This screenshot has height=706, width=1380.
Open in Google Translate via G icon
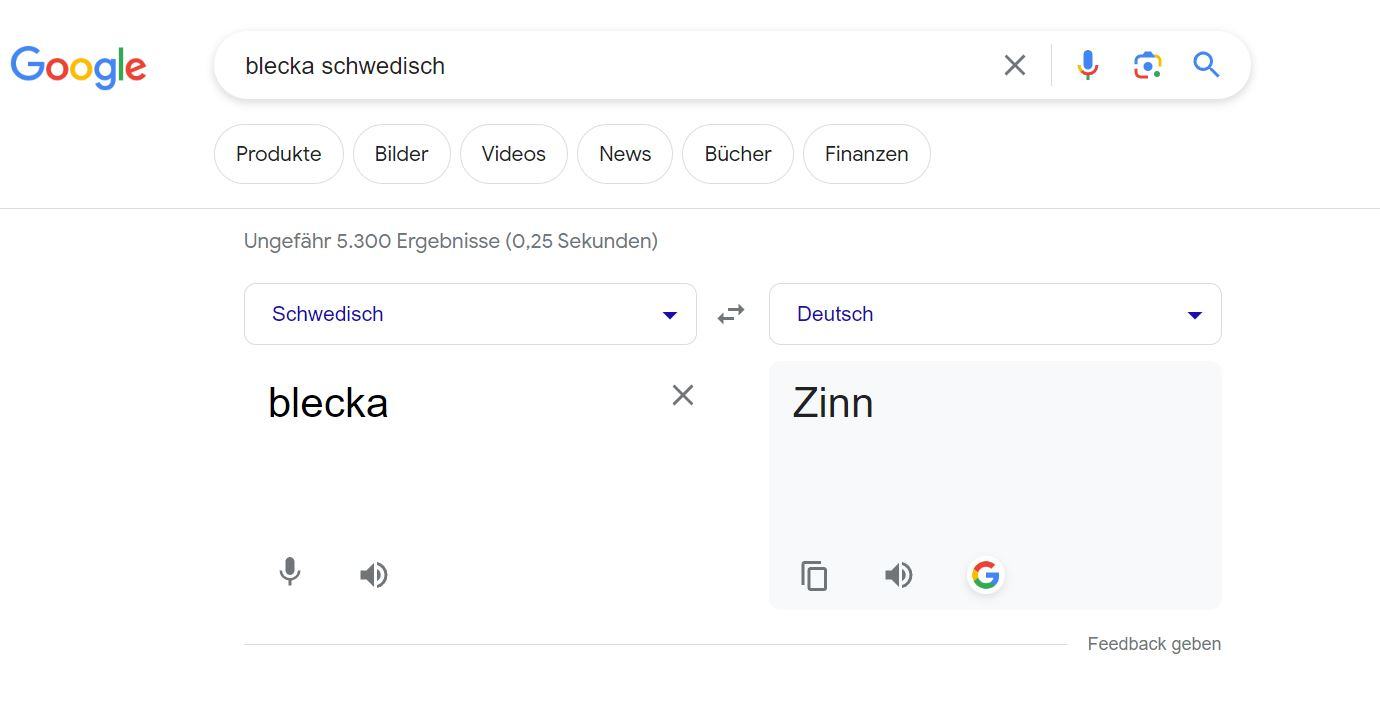tap(985, 575)
